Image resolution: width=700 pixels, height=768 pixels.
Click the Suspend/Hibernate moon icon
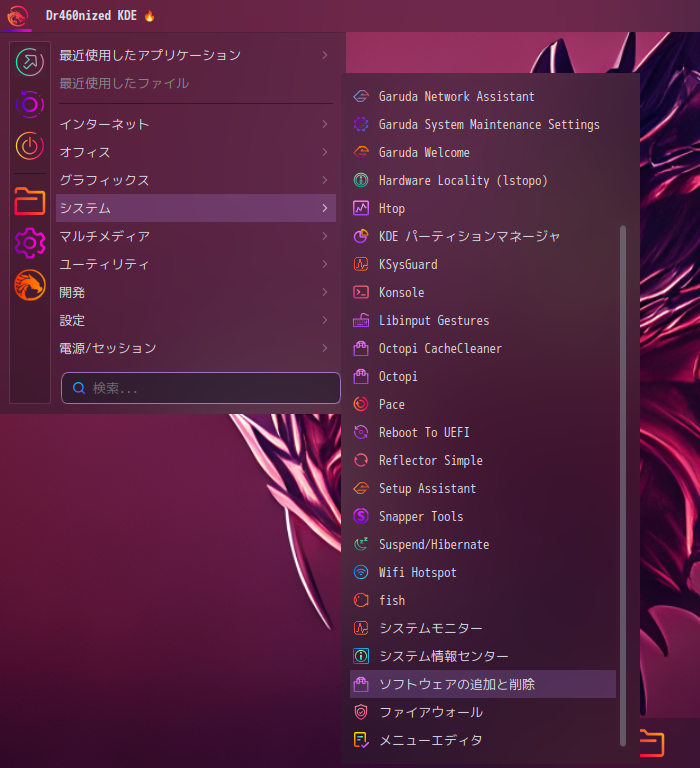pos(361,544)
